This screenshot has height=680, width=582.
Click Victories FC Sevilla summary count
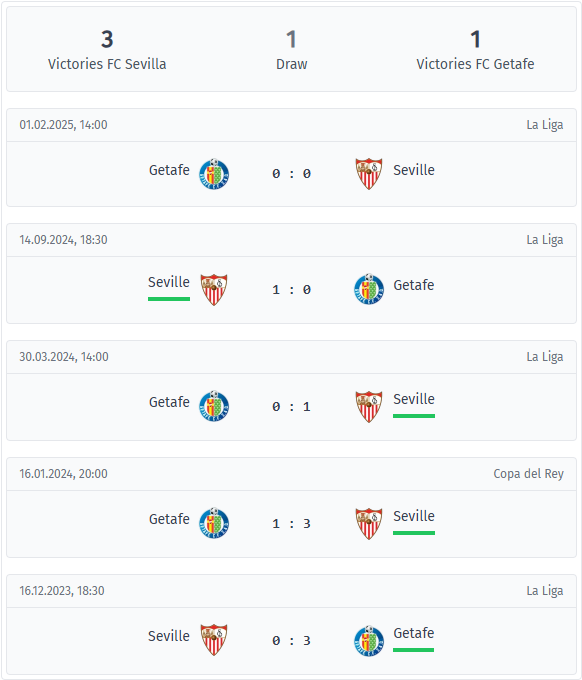click(x=107, y=39)
